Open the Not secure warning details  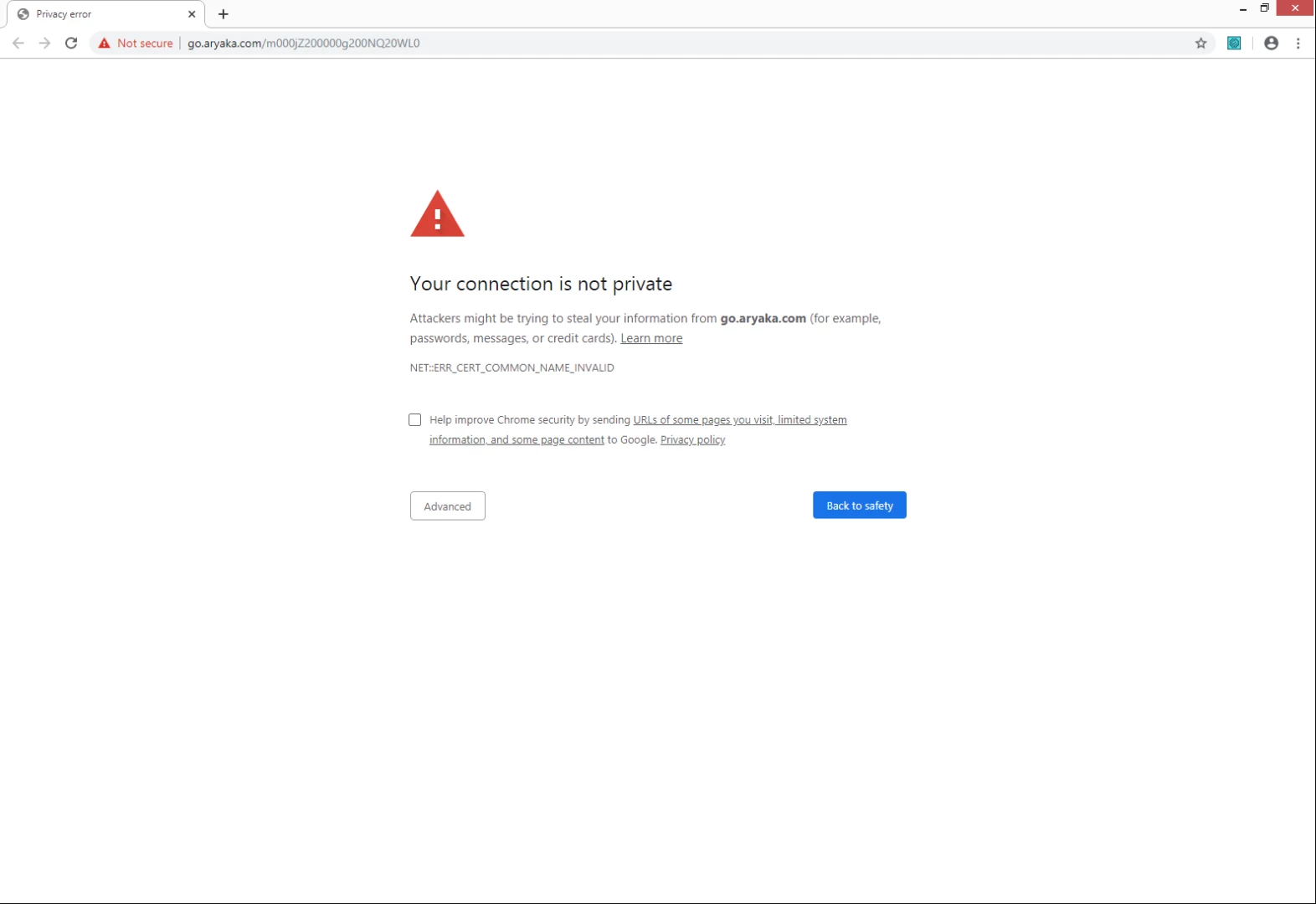tap(136, 43)
